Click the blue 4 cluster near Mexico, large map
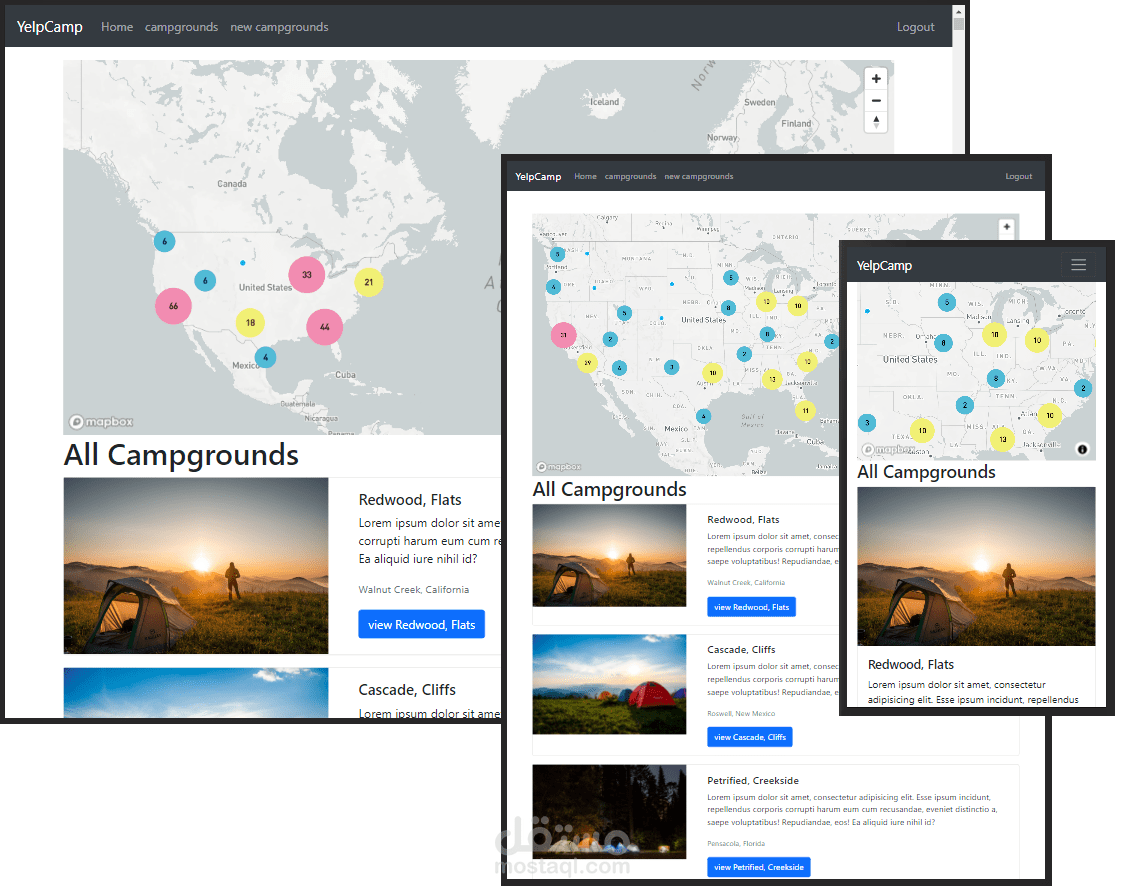The width and height of the screenshot is (1126, 896). pyautogui.click(x=265, y=357)
